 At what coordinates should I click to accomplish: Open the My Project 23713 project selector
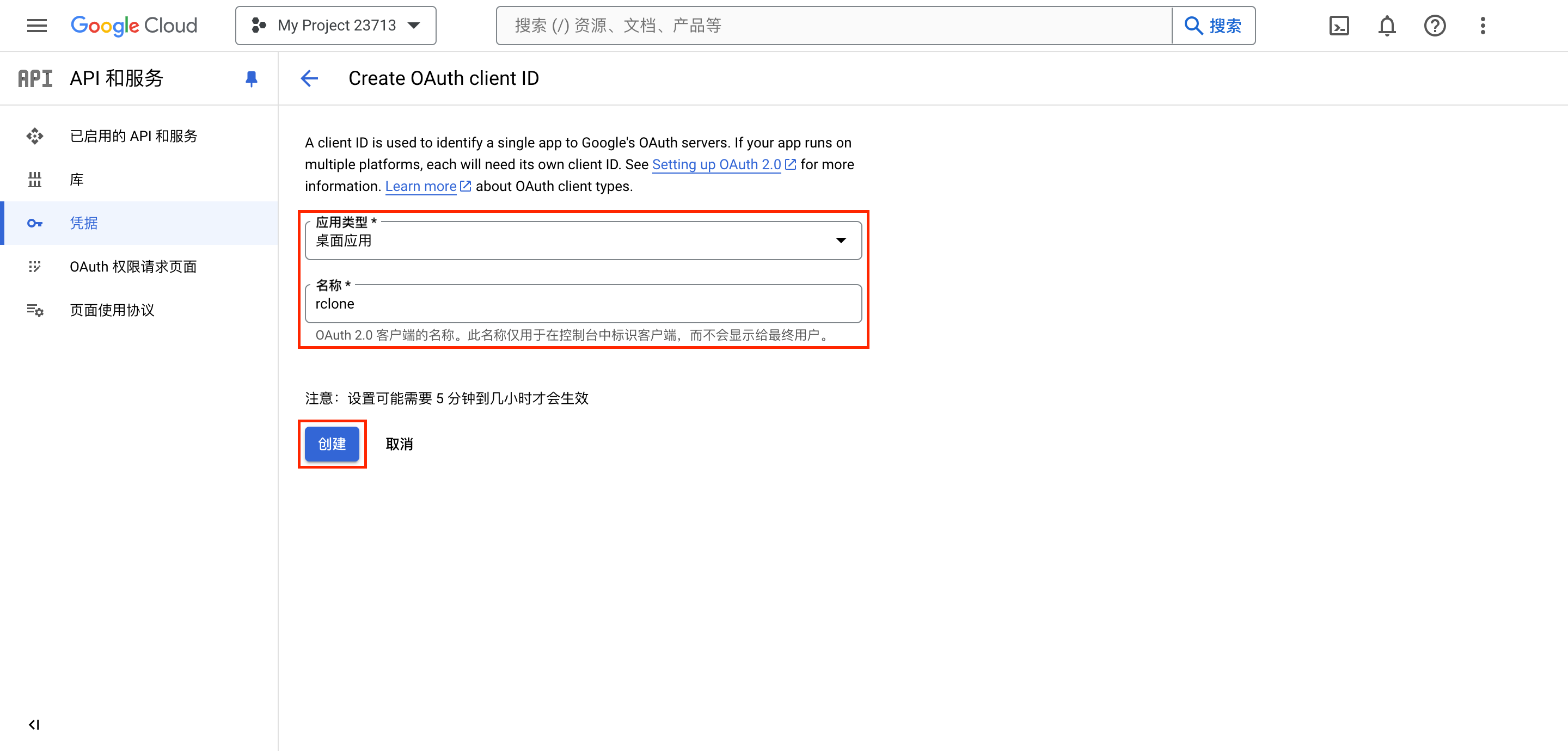click(335, 26)
